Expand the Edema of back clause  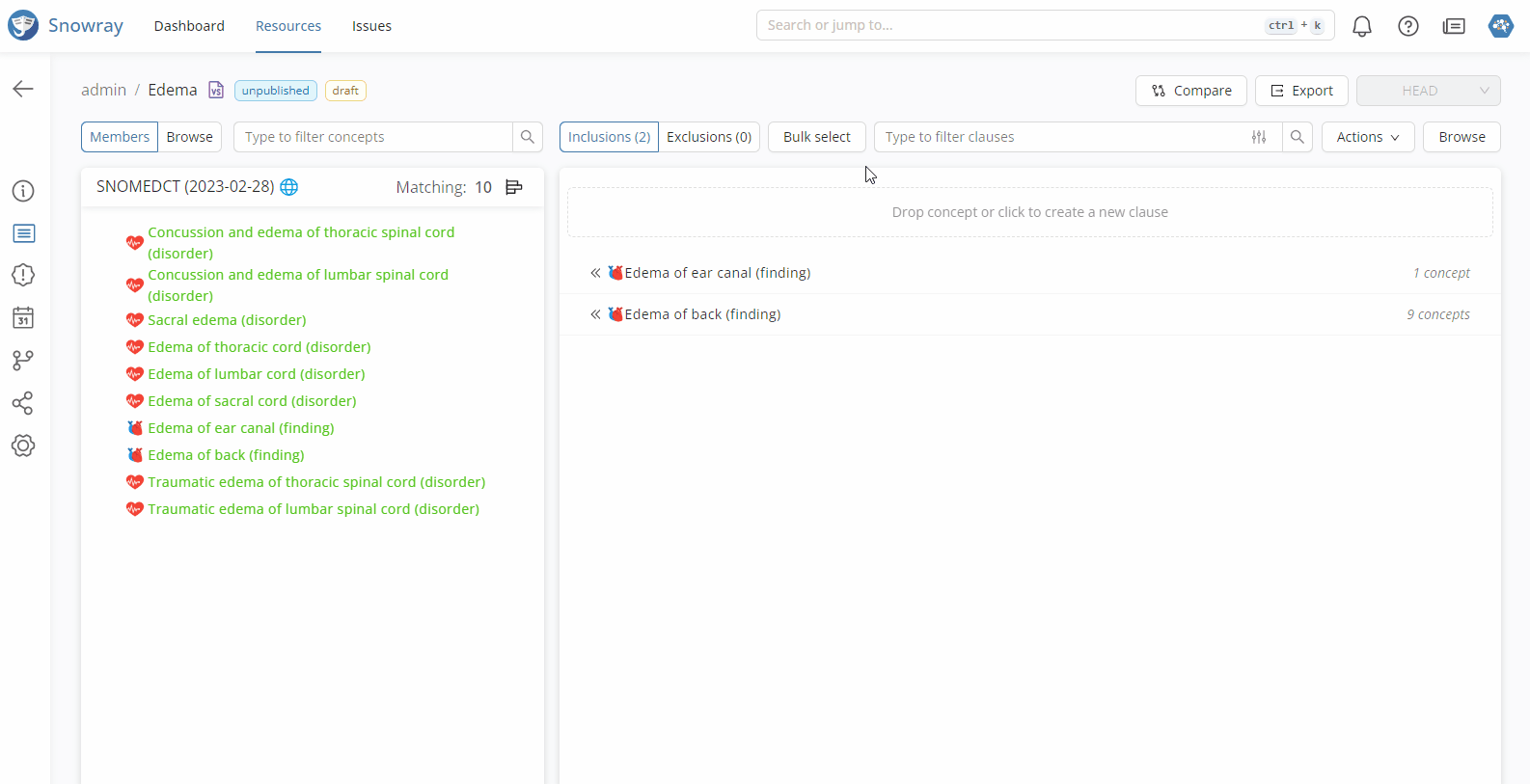tap(595, 314)
